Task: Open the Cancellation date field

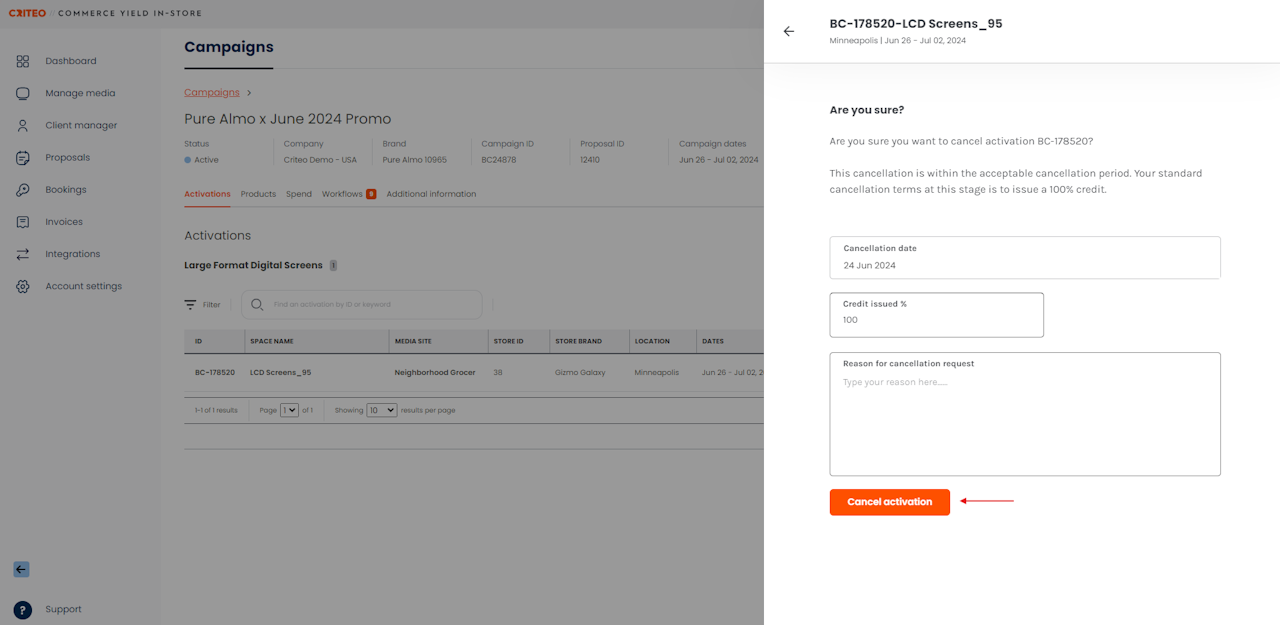Action: coord(1025,258)
